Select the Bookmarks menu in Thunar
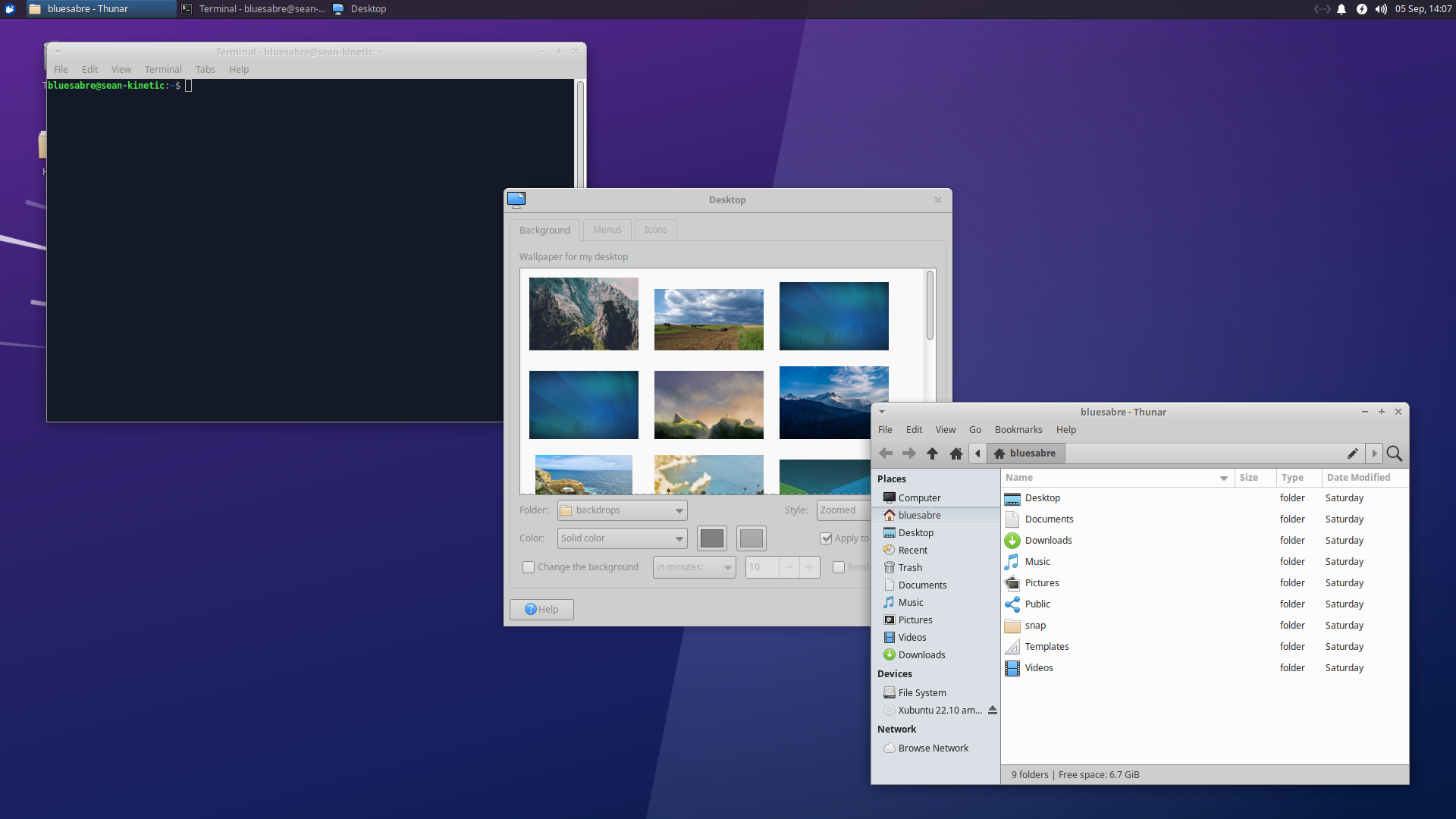Image resolution: width=1456 pixels, height=819 pixels. click(x=1019, y=429)
